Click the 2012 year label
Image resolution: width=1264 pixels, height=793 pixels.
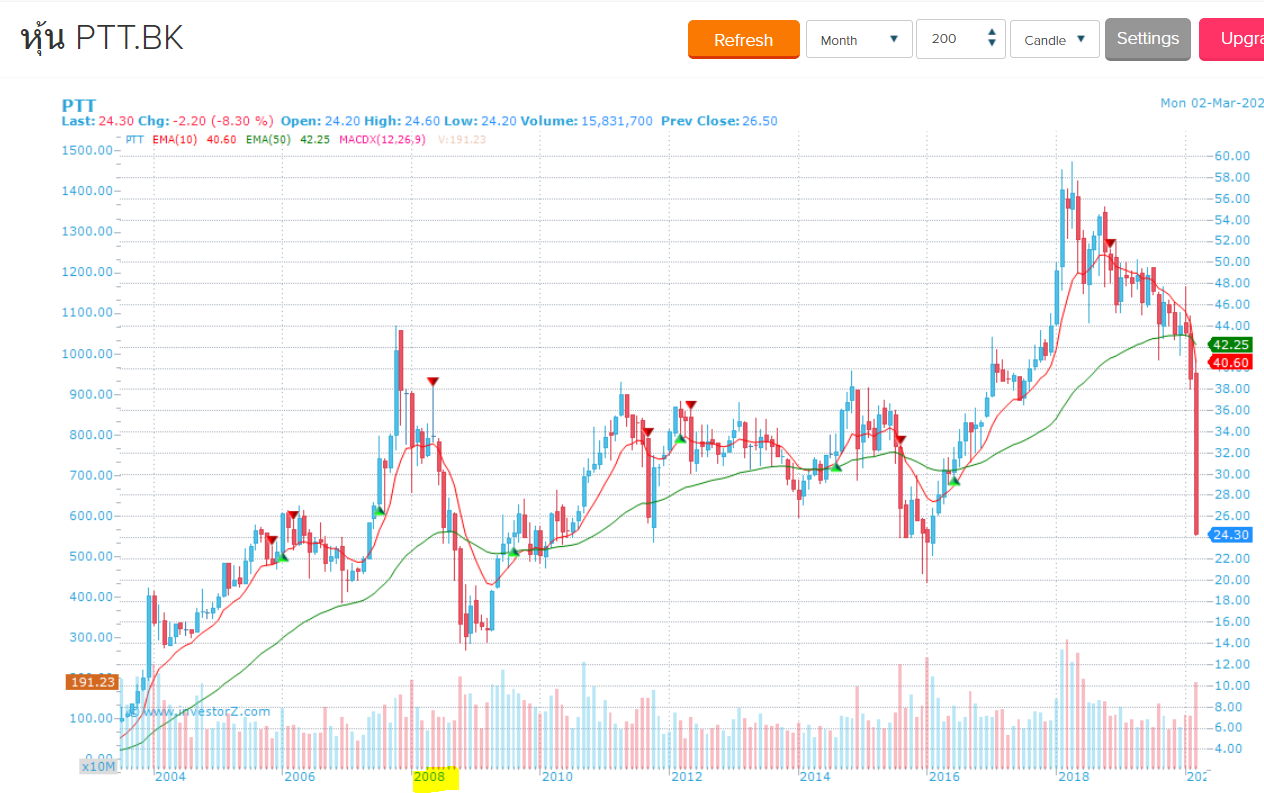686,777
